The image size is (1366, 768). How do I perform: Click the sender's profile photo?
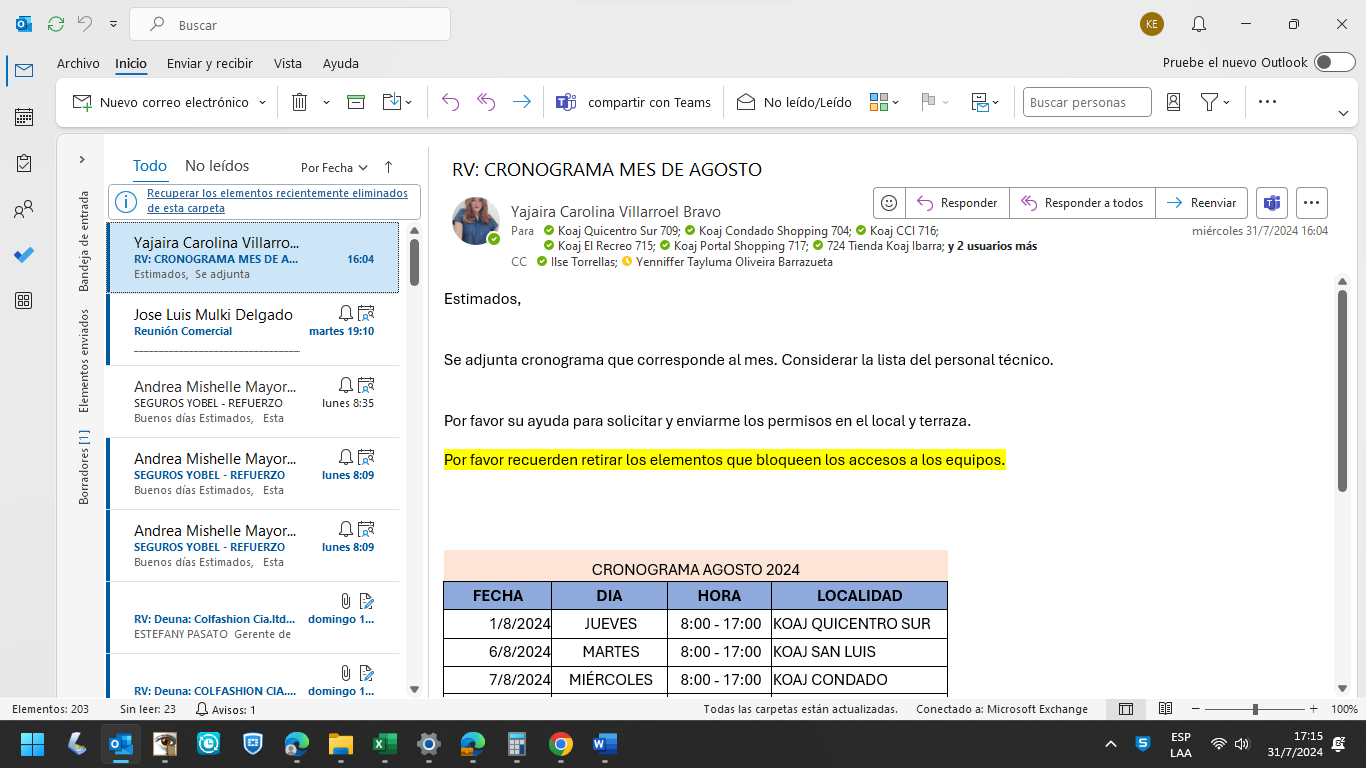tap(476, 221)
